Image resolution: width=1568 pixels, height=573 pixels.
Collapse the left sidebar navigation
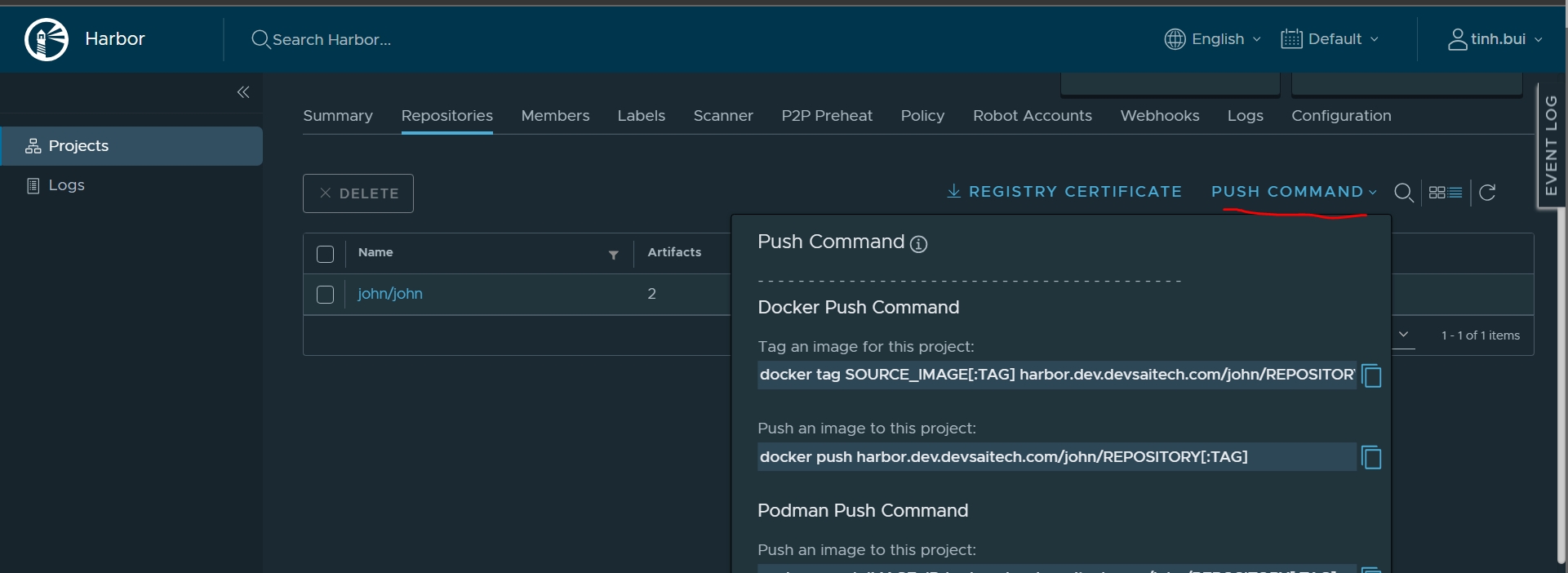[x=243, y=92]
